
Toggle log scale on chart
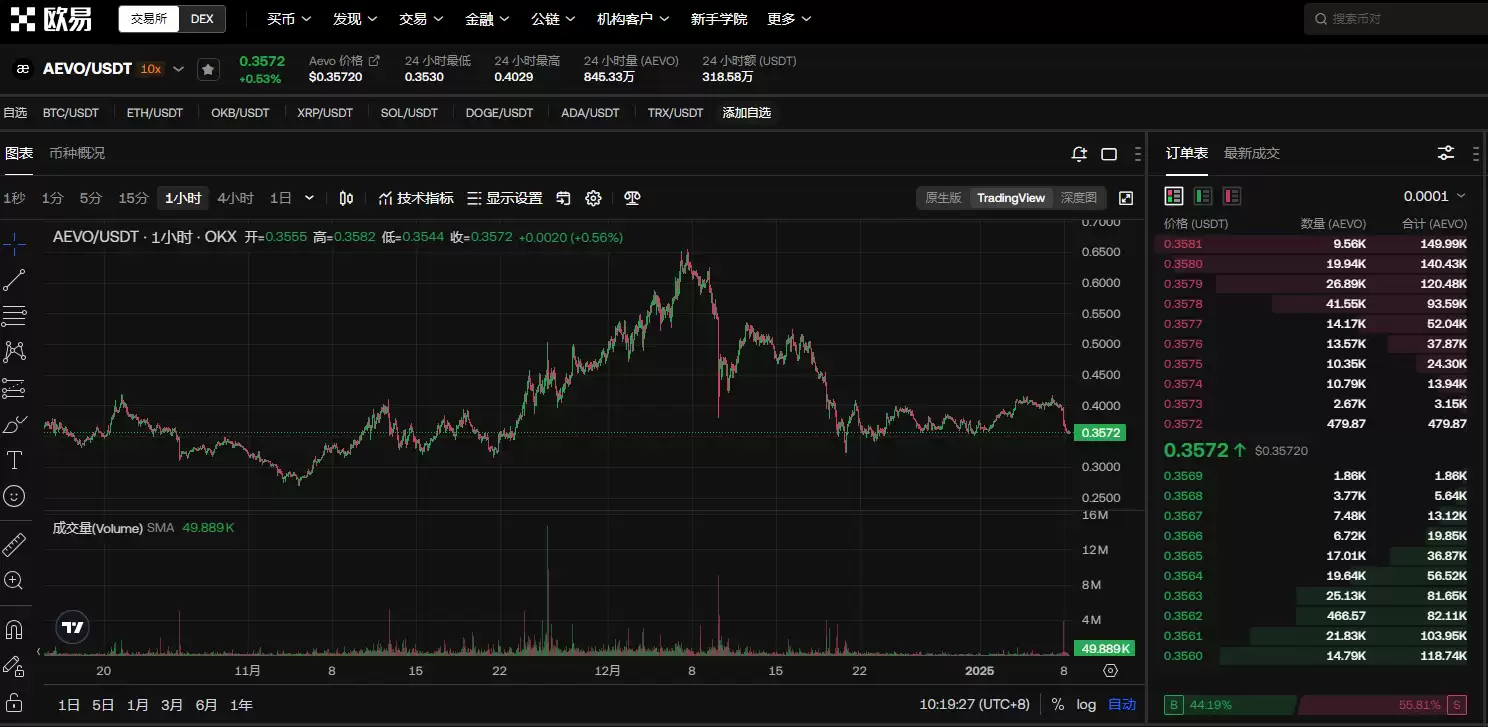(1086, 705)
